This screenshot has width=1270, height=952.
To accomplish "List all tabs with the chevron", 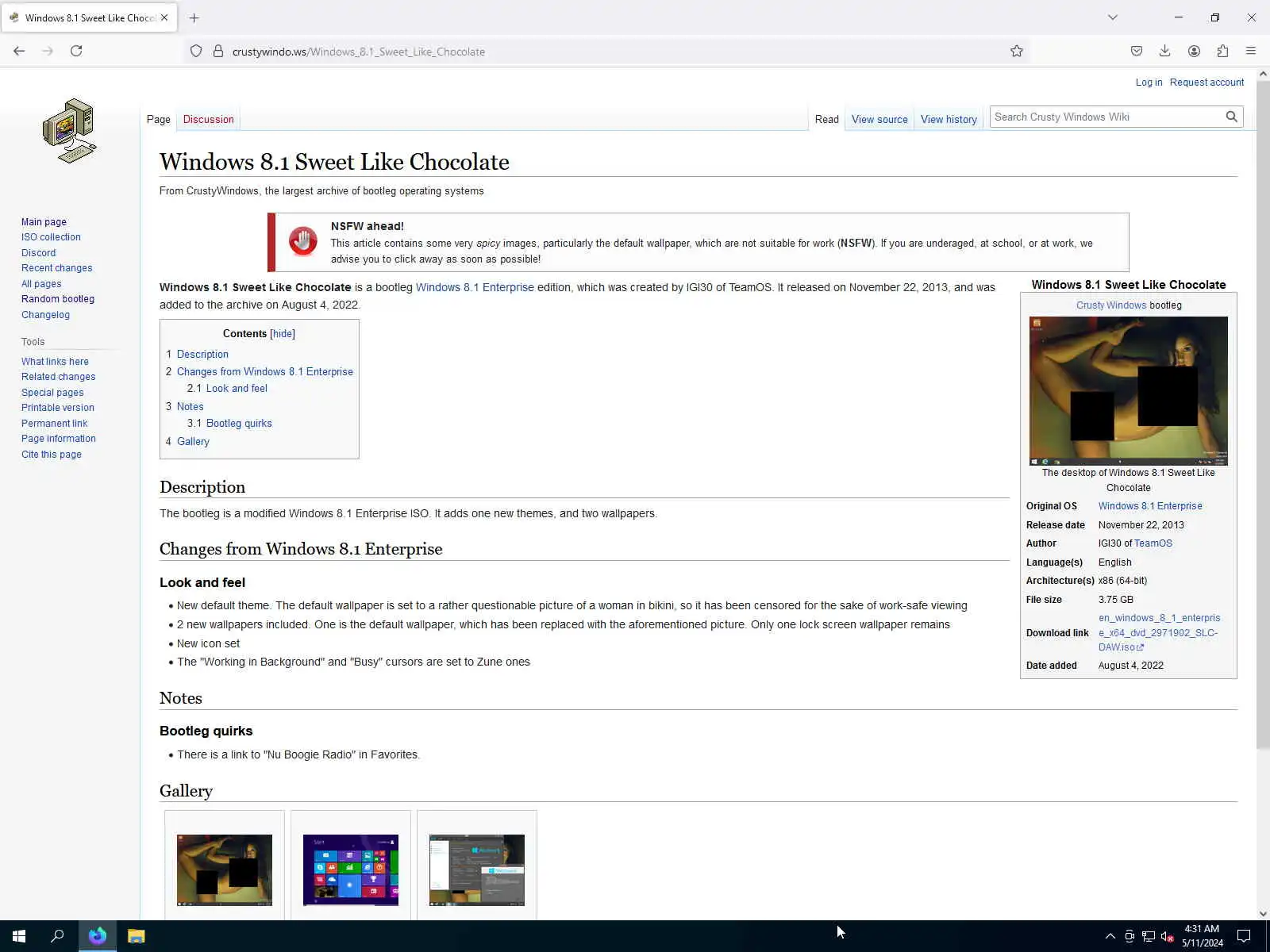I will pos(1113,17).
